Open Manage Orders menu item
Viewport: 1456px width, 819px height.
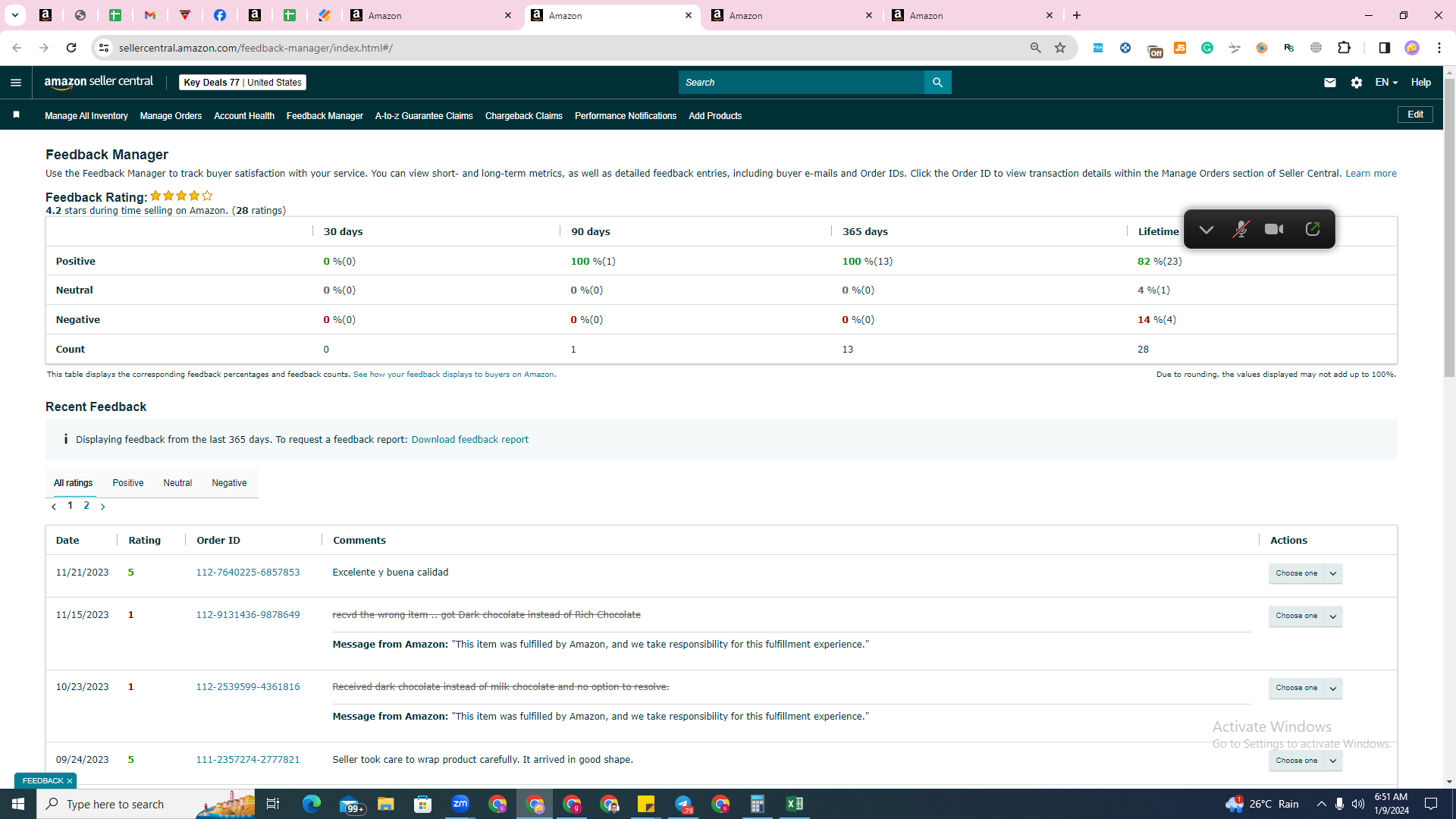point(171,116)
